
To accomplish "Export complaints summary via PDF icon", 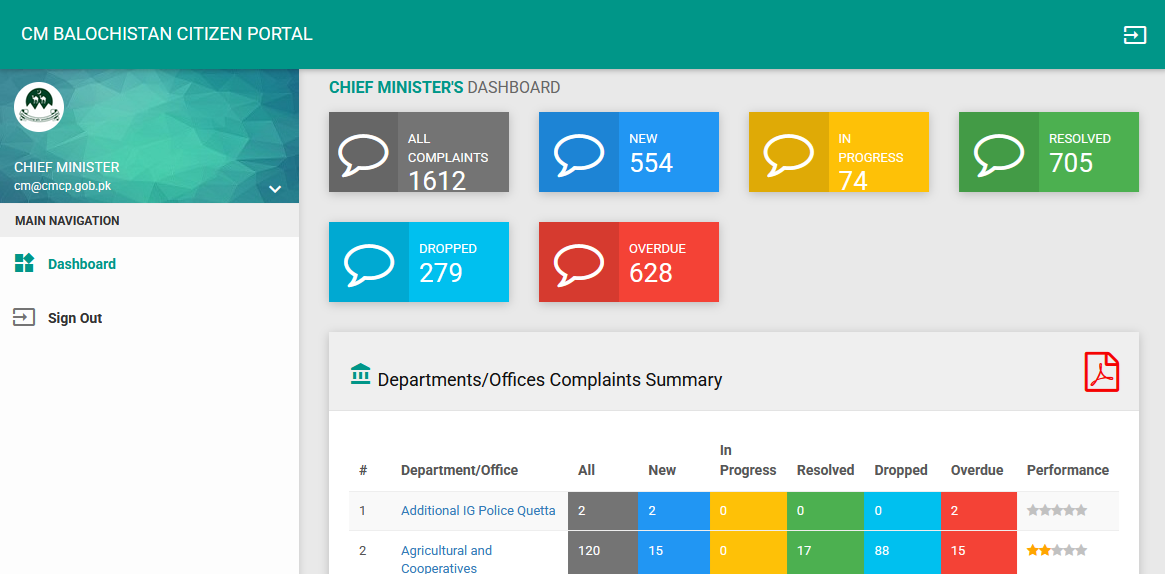I will click(x=1101, y=373).
